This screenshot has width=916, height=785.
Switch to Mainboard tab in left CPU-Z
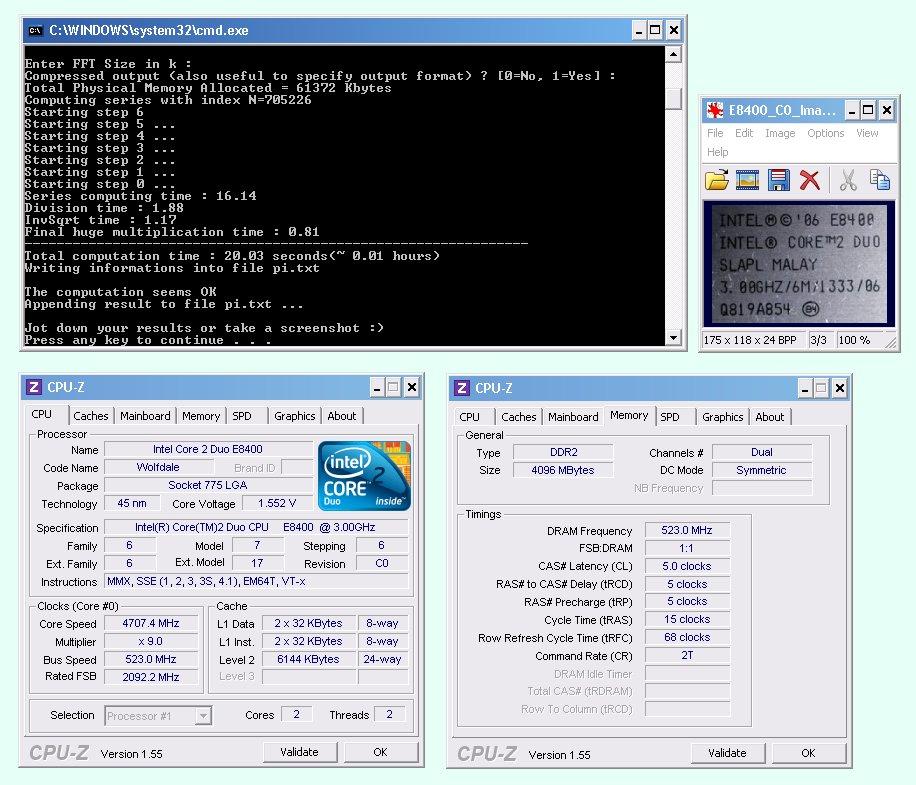145,416
